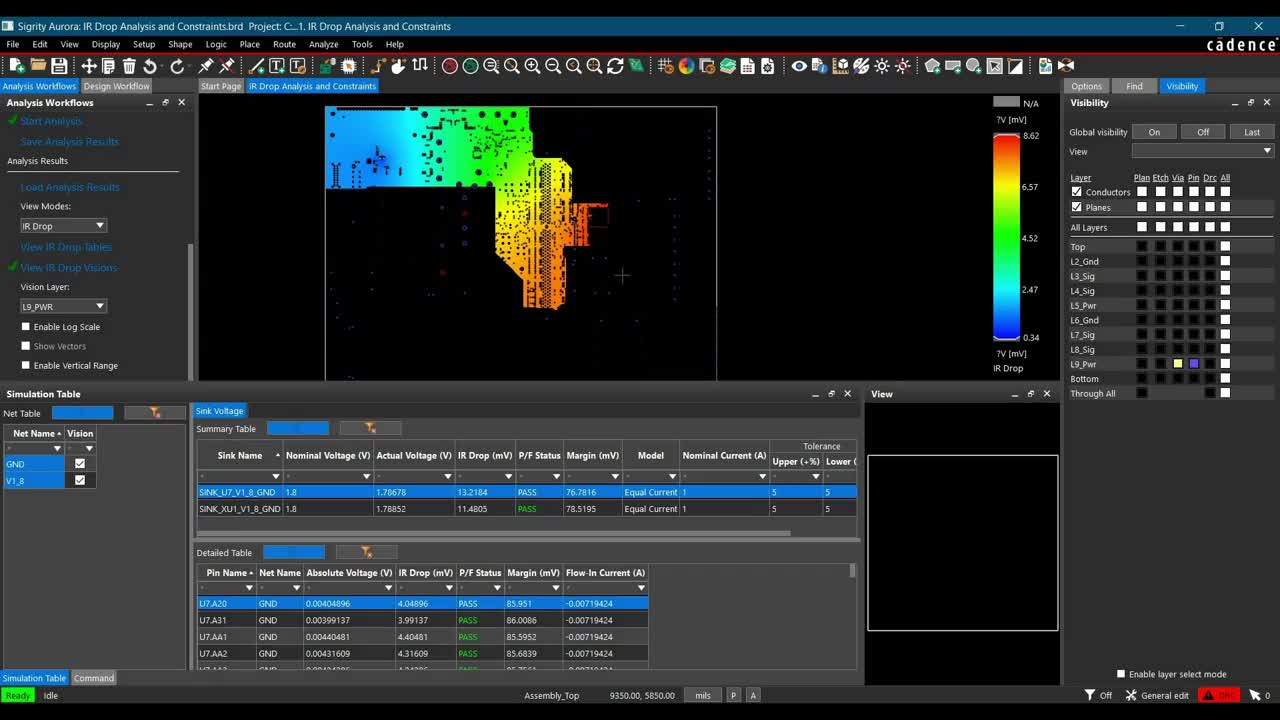Click Global visibility Off button
The width and height of the screenshot is (1280, 720).
coord(1203,132)
